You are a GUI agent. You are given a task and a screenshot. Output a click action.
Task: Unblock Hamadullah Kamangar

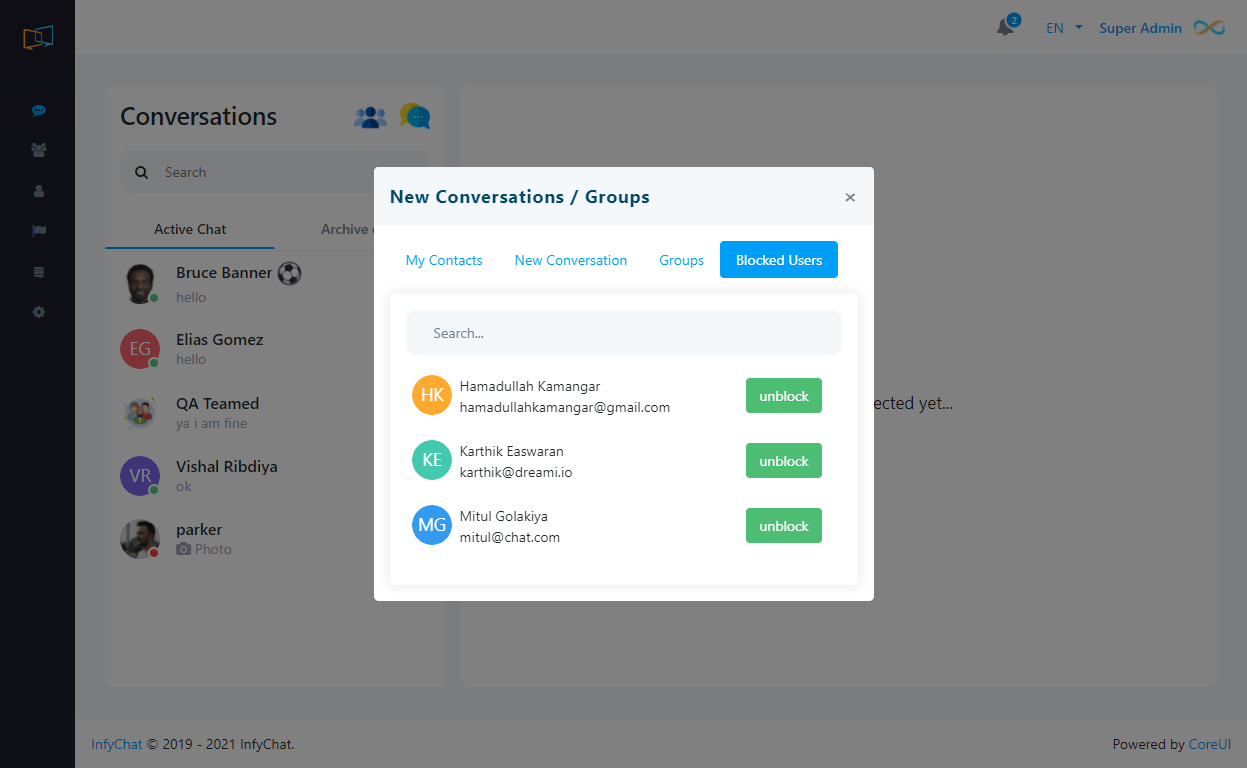(783, 396)
